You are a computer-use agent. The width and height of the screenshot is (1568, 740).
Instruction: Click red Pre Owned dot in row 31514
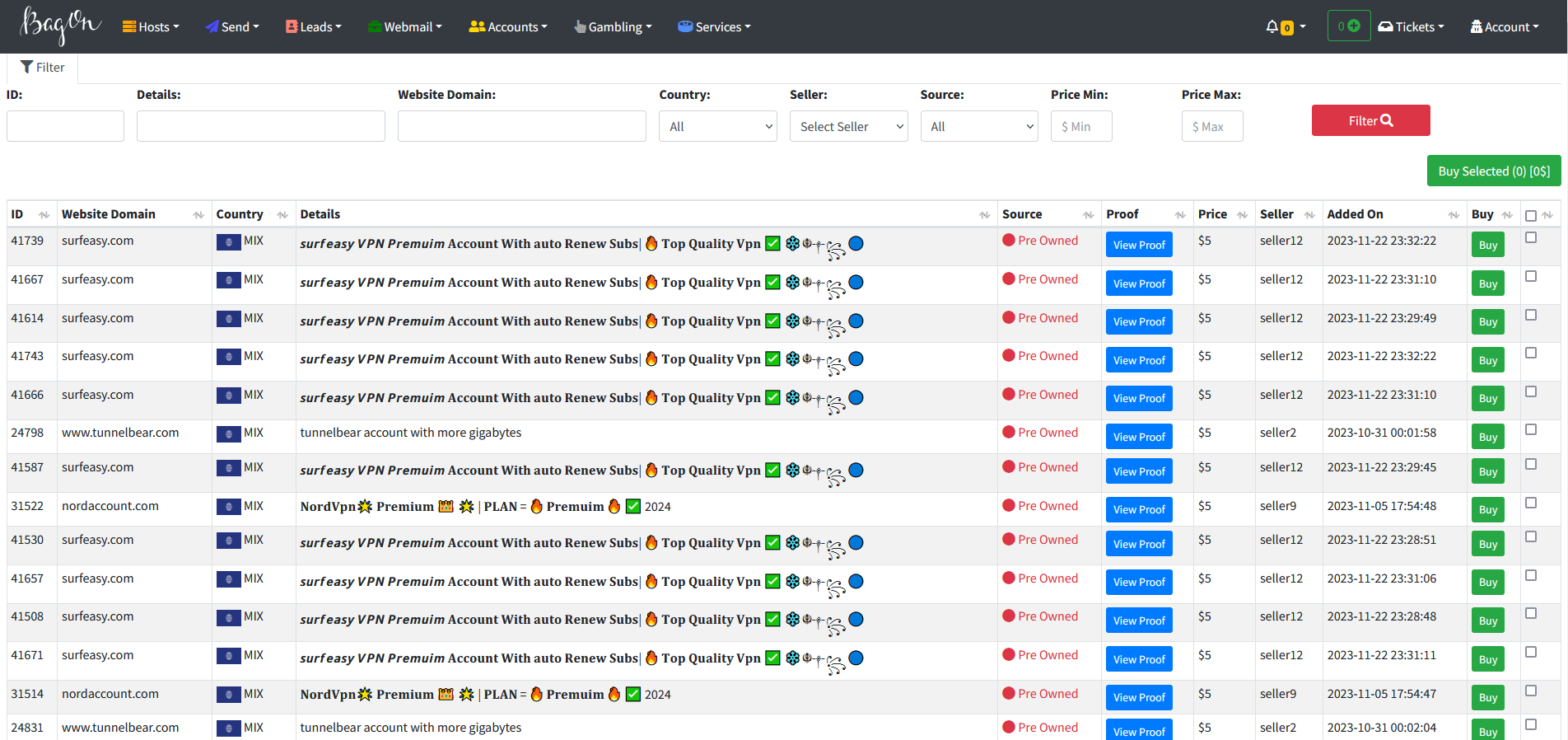click(1009, 694)
